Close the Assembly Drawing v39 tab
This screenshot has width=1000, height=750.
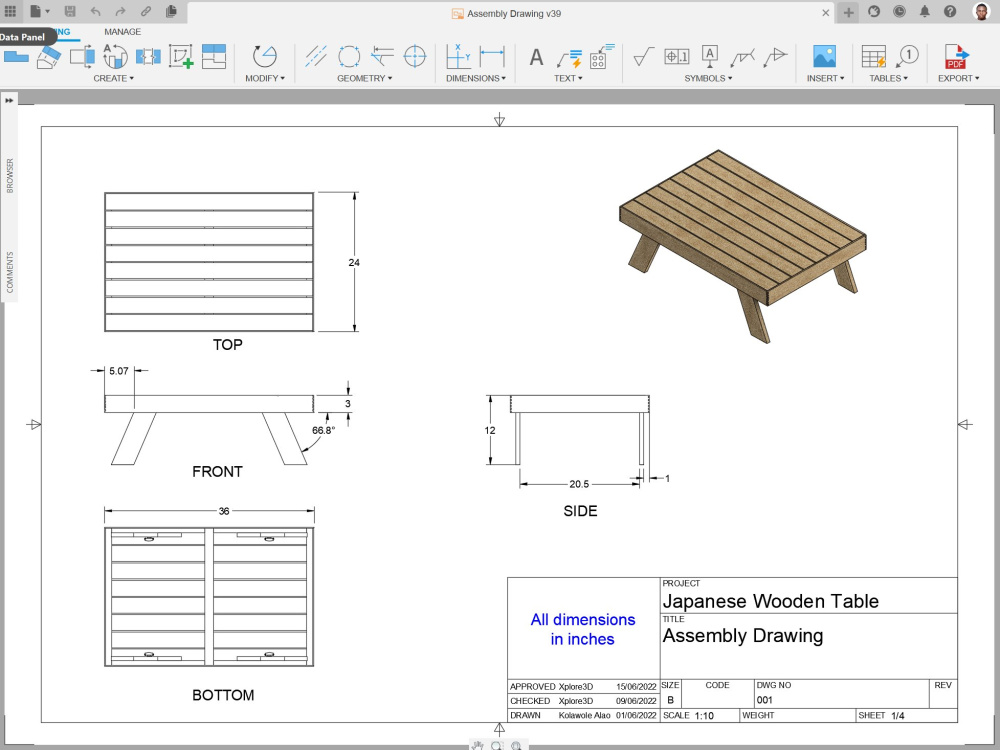825,13
